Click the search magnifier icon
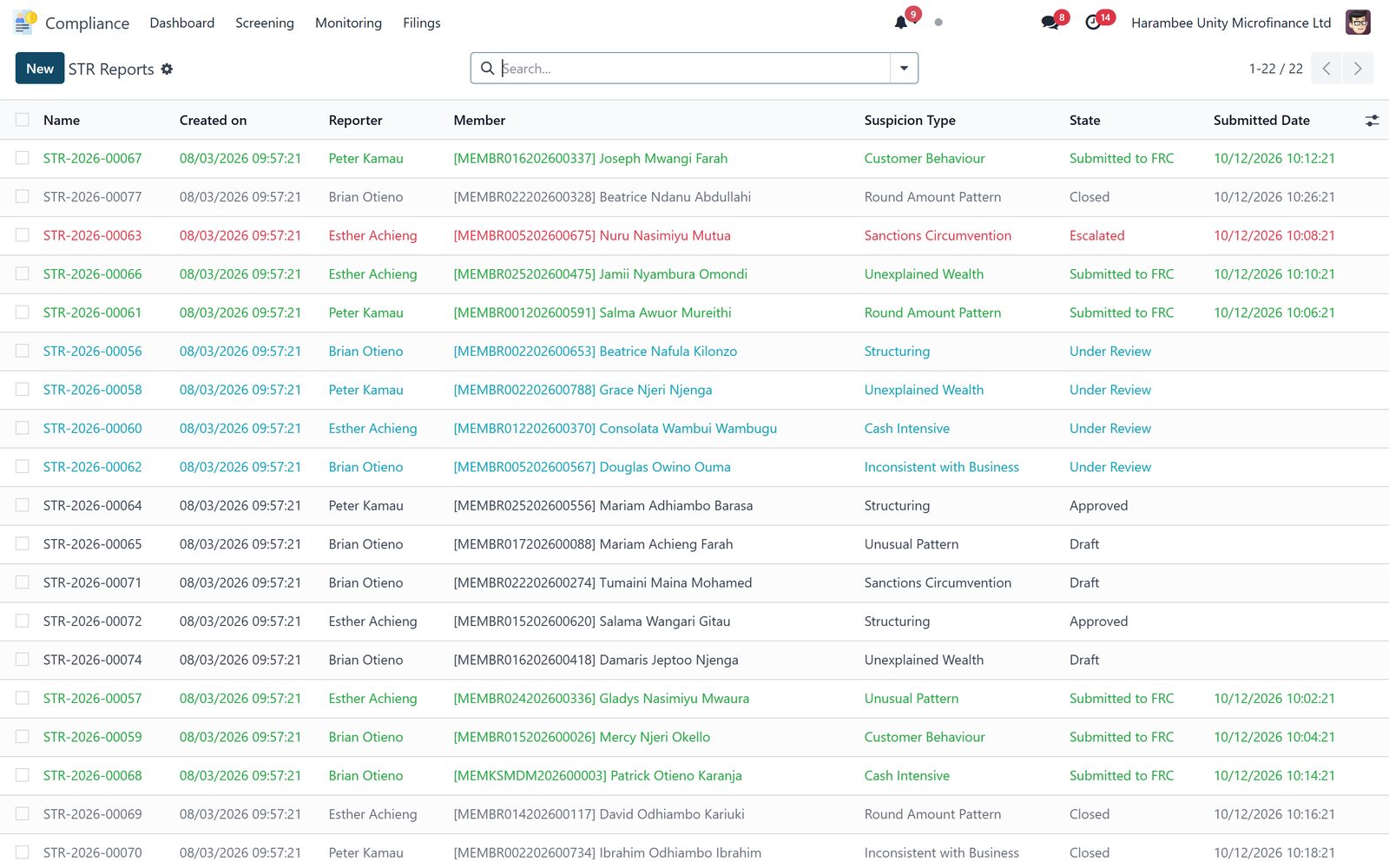The height and width of the screenshot is (868, 1389). tap(487, 69)
